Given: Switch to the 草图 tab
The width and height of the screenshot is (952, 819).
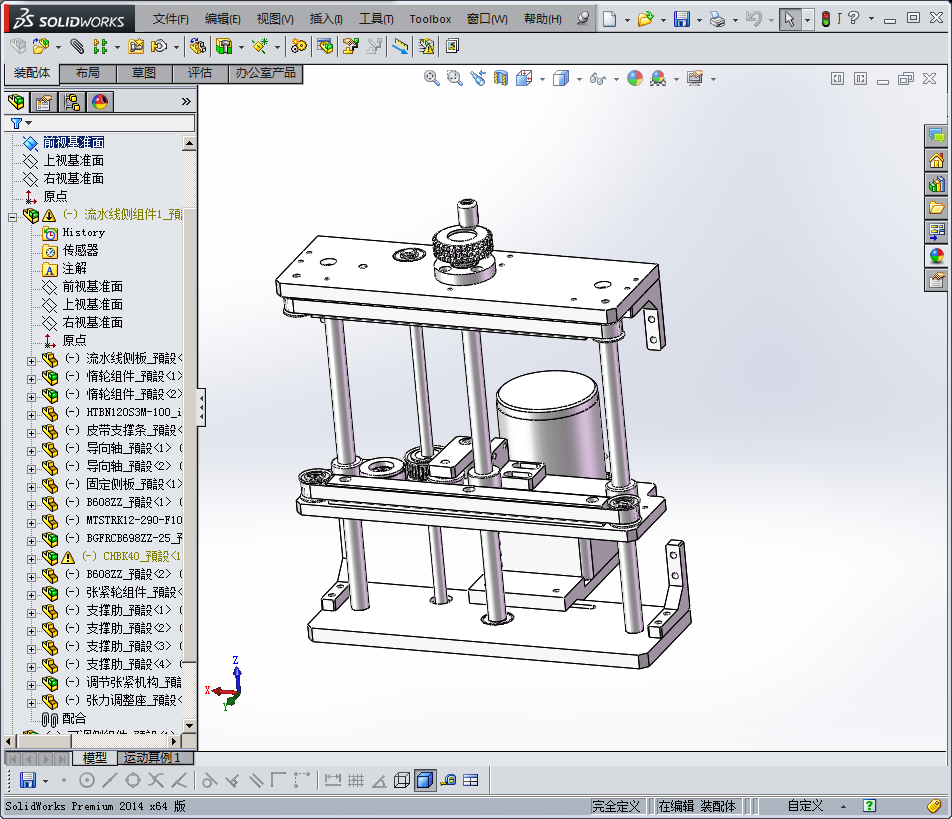Looking at the screenshot, I should coord(144,73).
